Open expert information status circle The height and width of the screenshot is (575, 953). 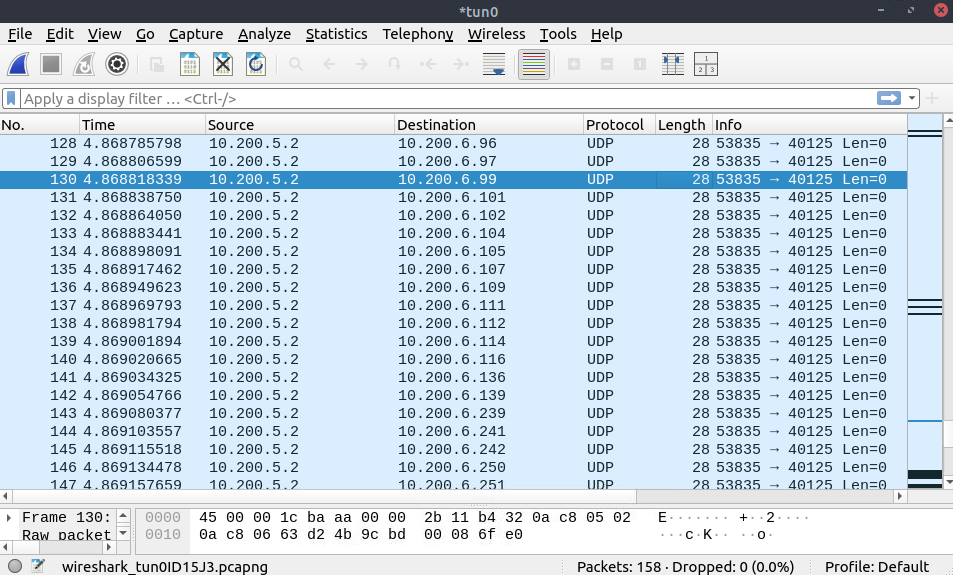tap(15, 566)
